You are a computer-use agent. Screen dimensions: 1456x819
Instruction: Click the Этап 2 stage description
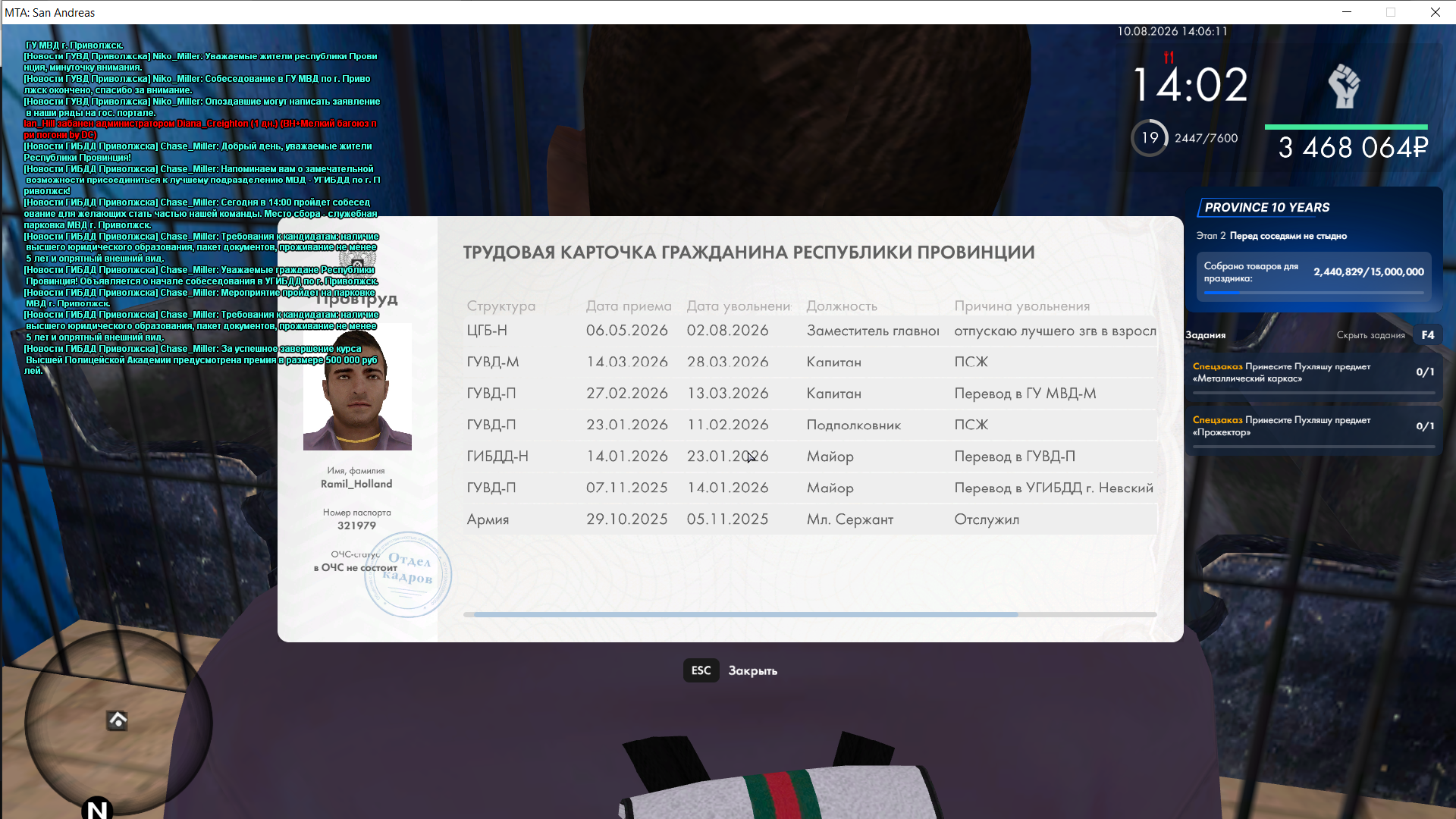[x=1271, y=236]
